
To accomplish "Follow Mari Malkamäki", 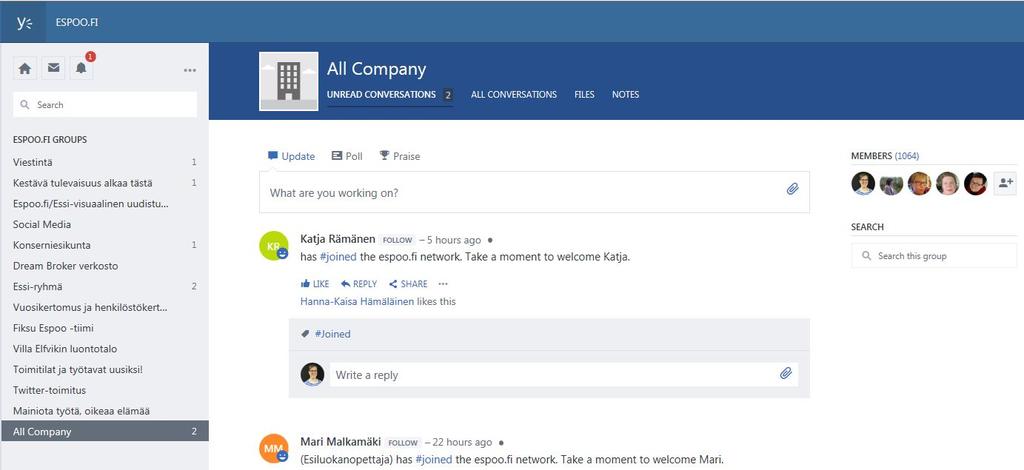I will click(402, 443).
